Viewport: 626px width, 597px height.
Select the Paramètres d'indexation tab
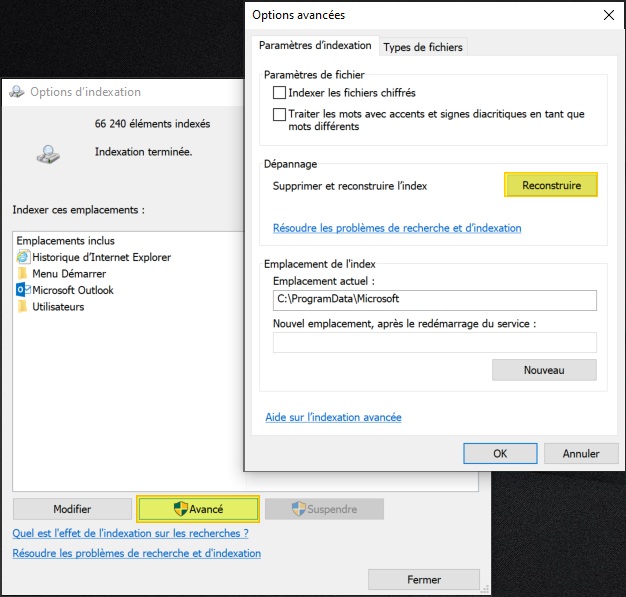[x=315, y=46]
